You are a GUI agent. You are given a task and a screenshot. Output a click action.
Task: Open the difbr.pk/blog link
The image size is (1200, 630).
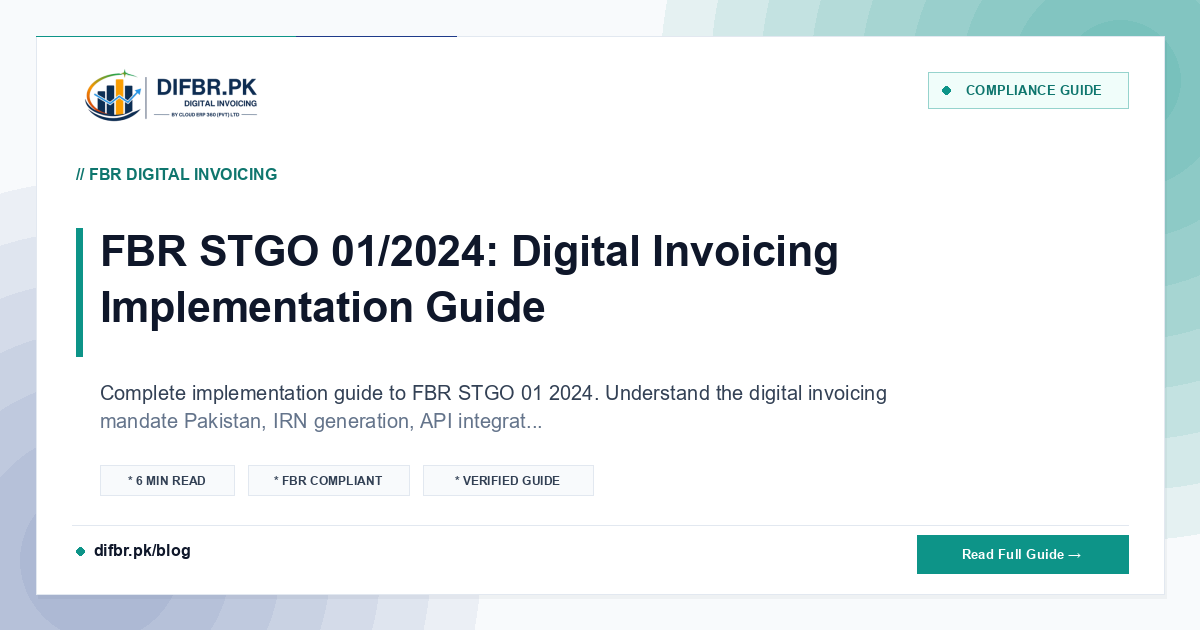[x=142, y=551]
